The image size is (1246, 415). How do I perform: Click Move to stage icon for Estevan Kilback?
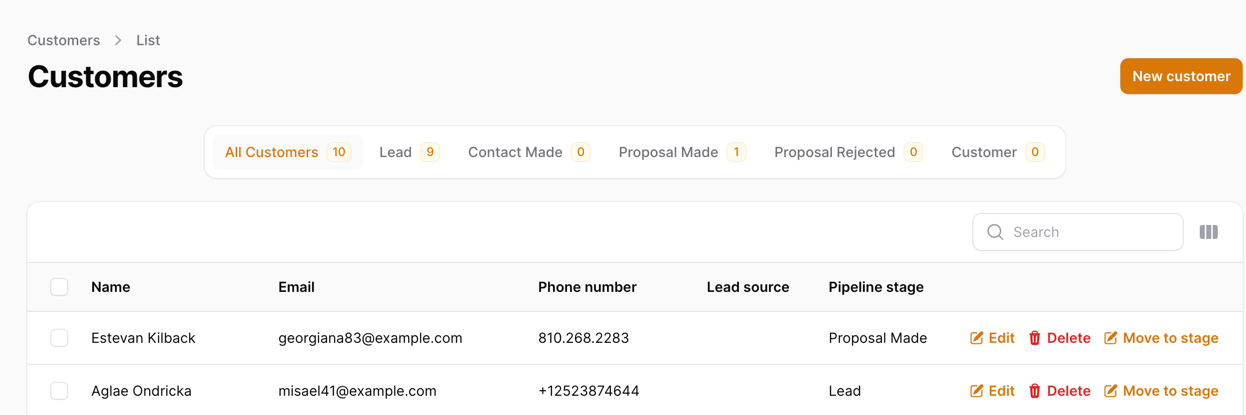1111,338
